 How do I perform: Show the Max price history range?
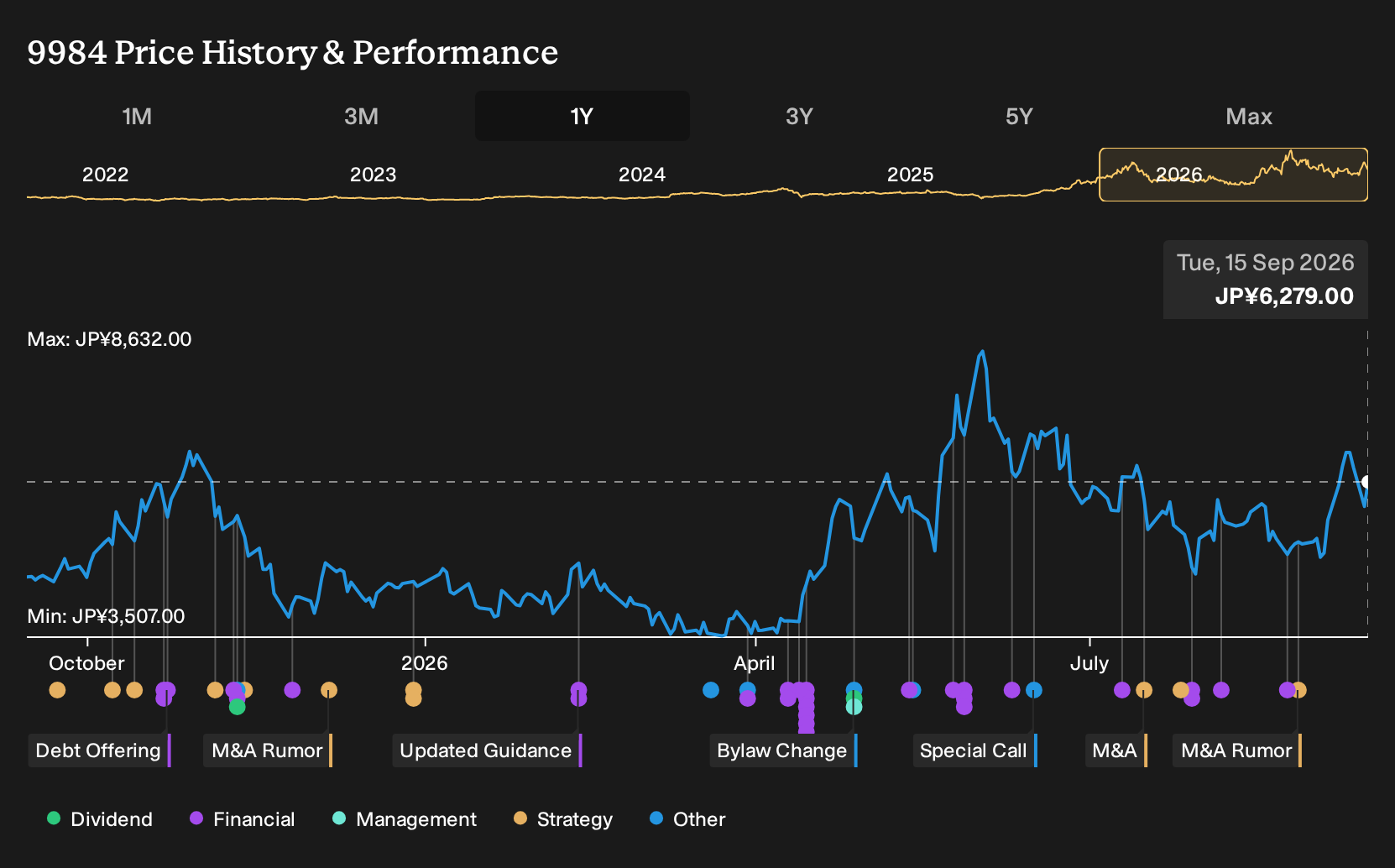[1249, 116]
